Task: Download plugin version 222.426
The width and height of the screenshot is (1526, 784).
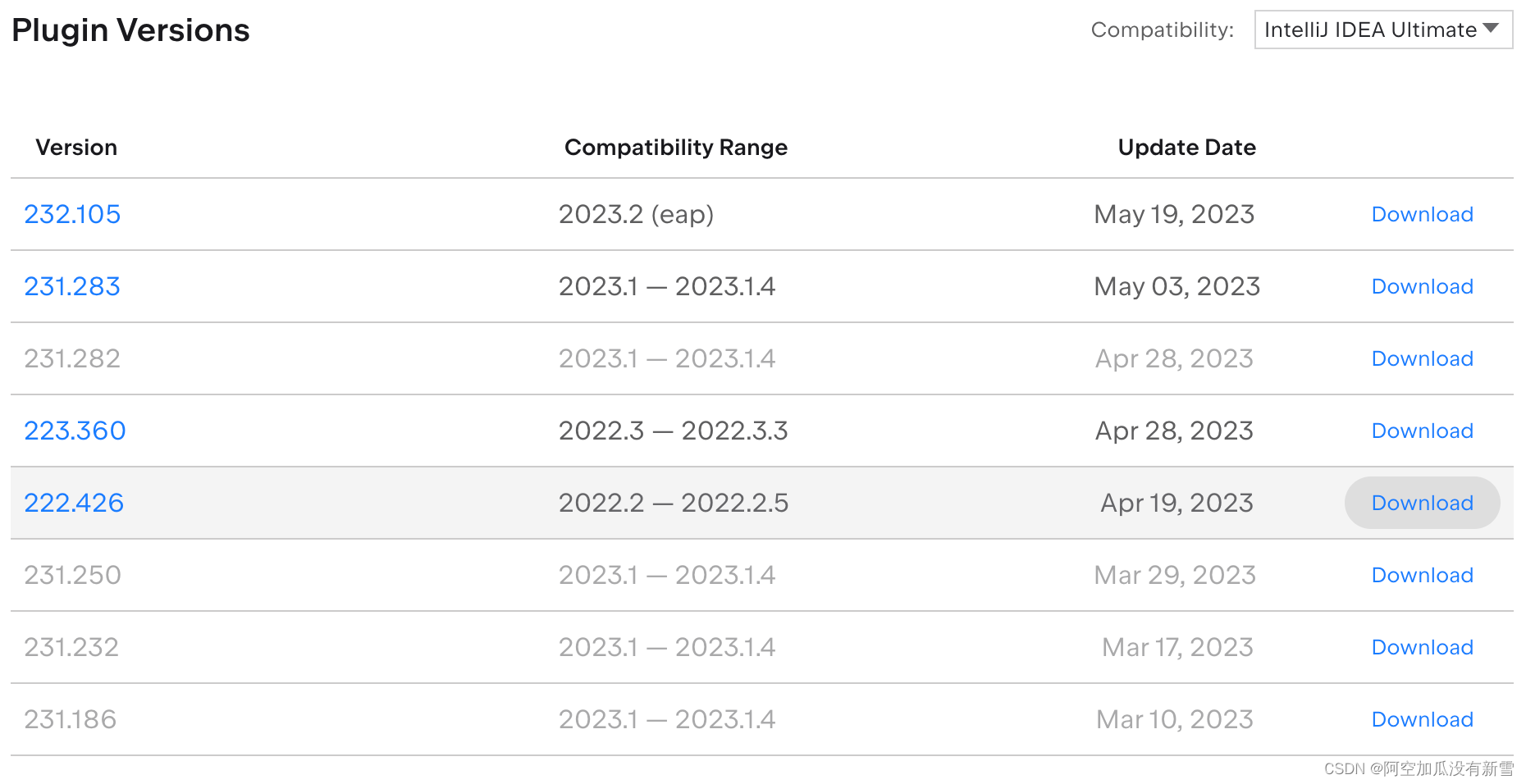Action: click(x=1422, y=503)
